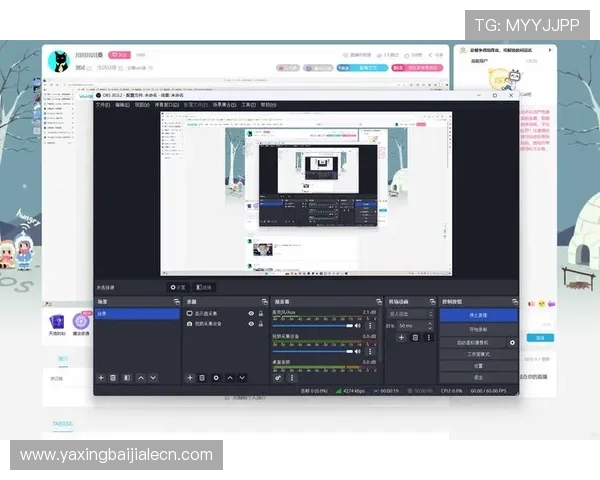Open the black cat streamer avatar on live page

[x=59, y=61]
